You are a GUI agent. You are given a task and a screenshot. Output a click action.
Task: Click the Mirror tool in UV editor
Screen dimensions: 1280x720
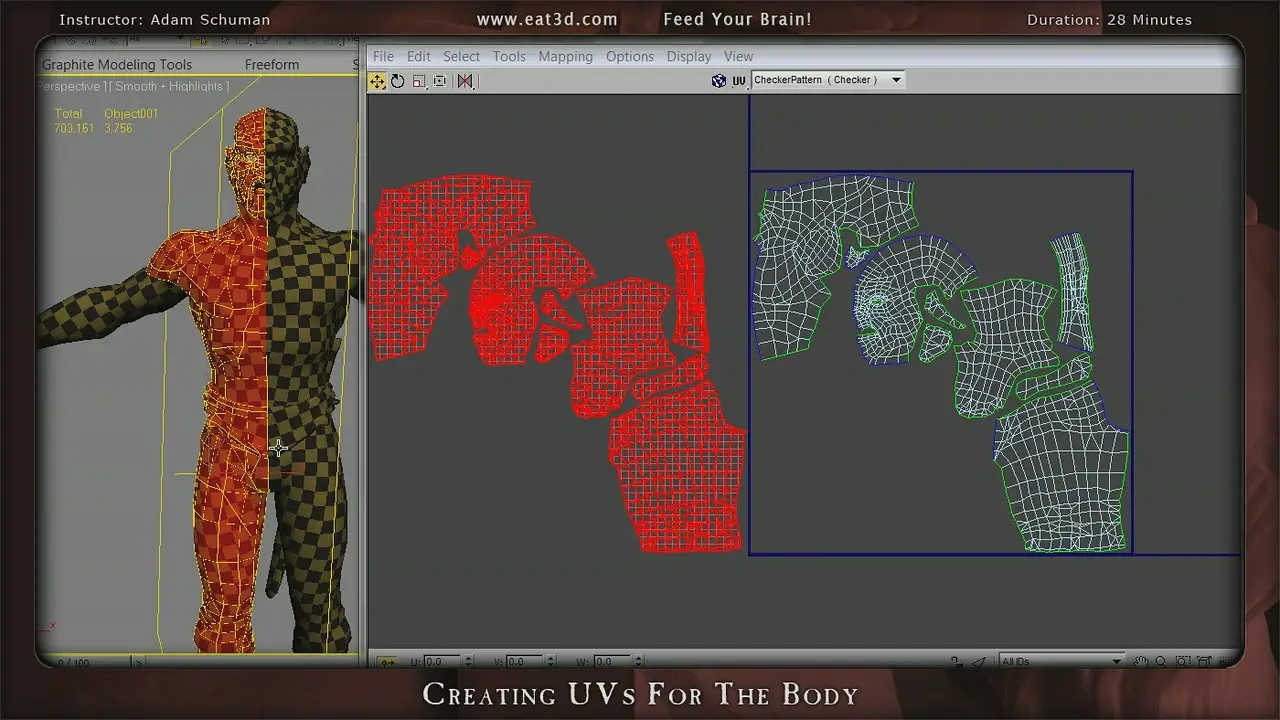[x=465, y=81]
